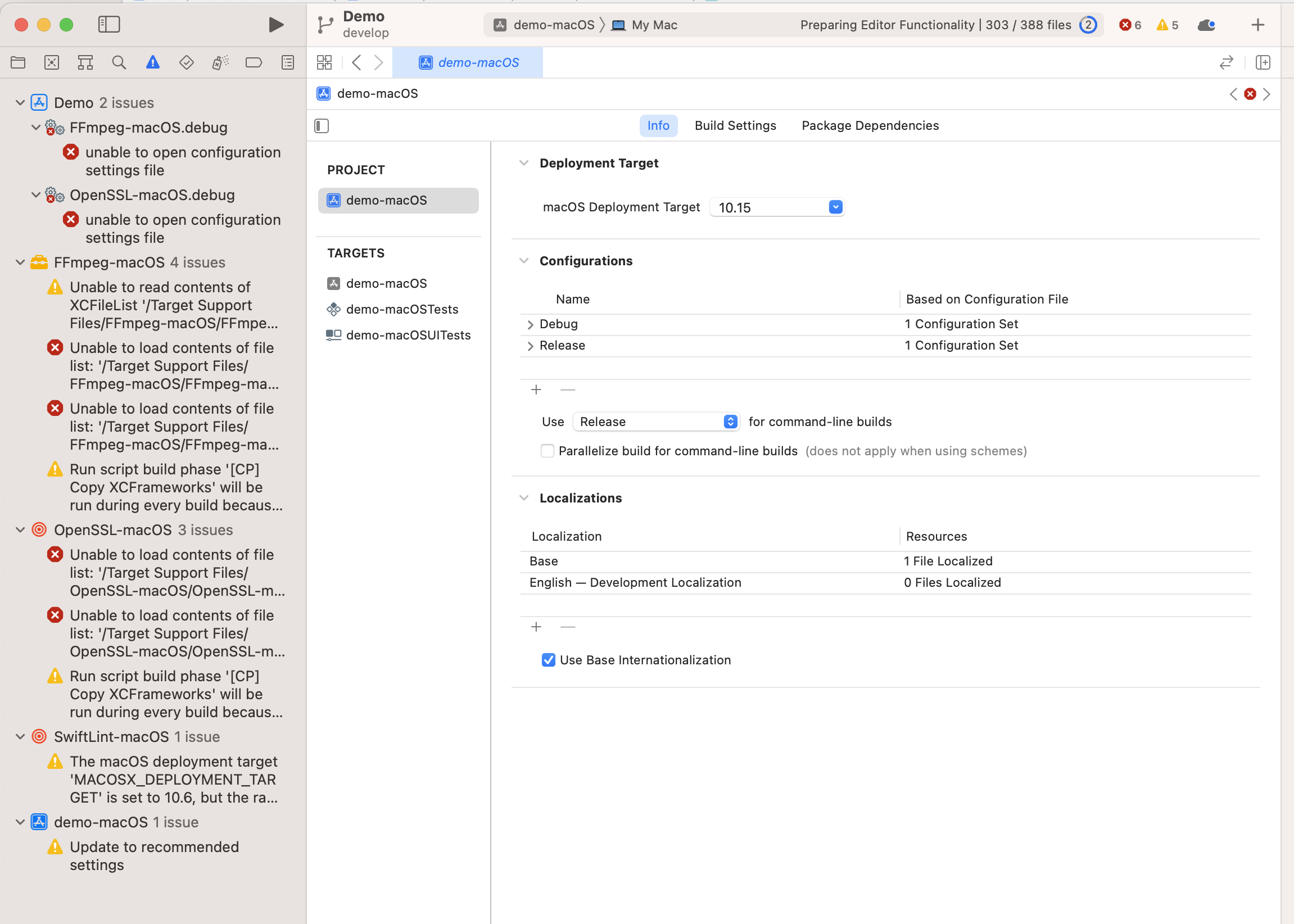Enable Parallelize build for command-line builds

pos(547,451)
